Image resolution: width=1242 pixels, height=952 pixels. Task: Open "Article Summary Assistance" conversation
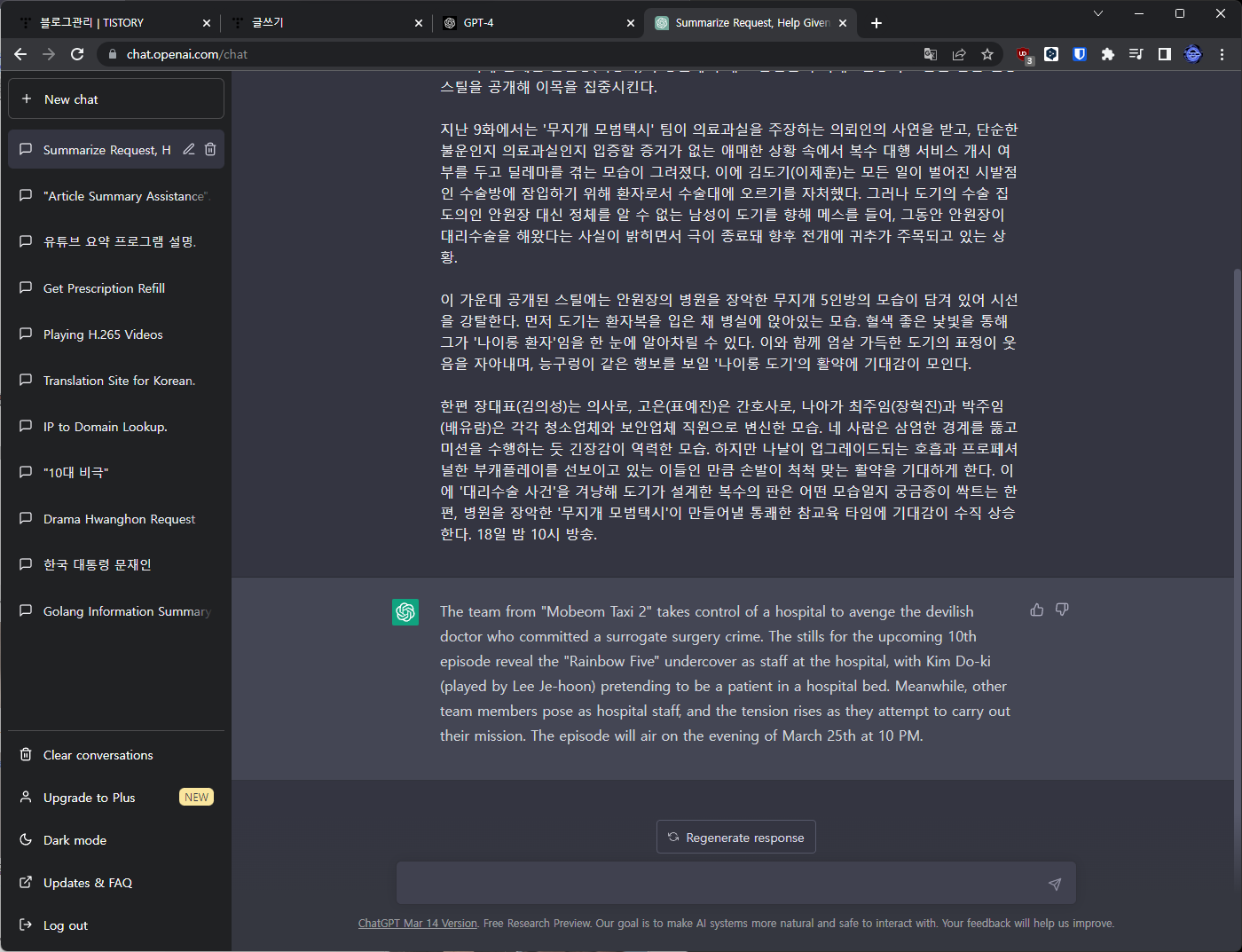tap(116, 196)
